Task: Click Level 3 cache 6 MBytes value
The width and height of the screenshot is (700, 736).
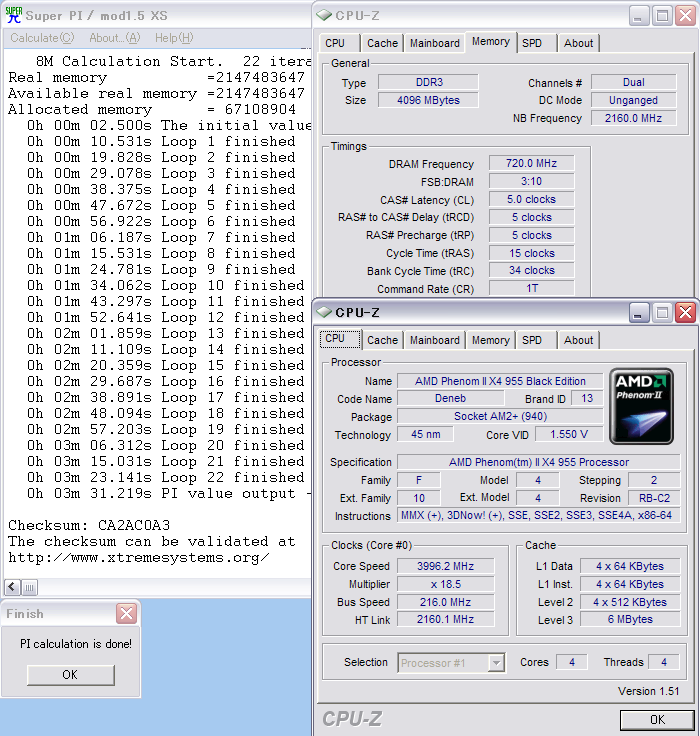Action: coord(630,620)
